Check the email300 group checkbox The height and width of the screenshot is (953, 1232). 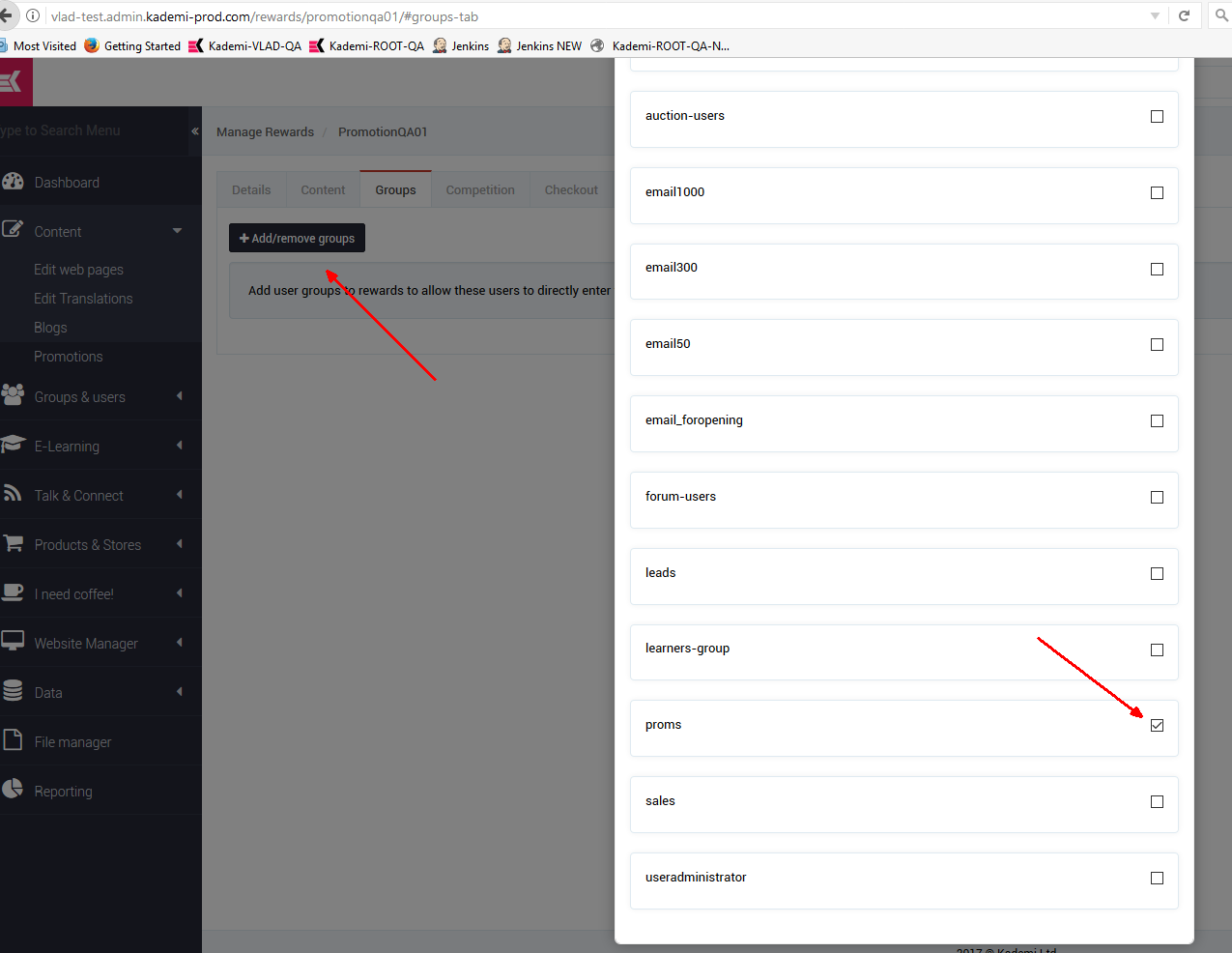(x=1157, y=269)
